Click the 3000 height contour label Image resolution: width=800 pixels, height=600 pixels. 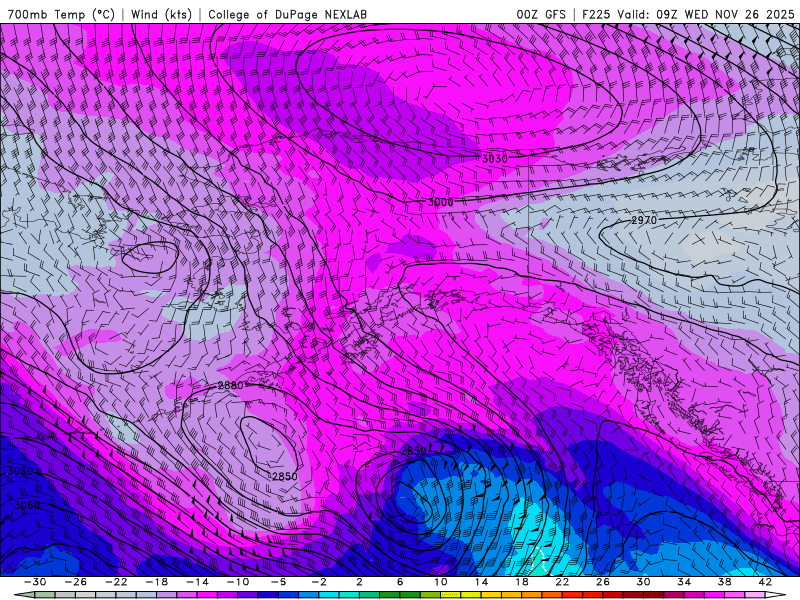pyautogui.click(x=440, y=203)
